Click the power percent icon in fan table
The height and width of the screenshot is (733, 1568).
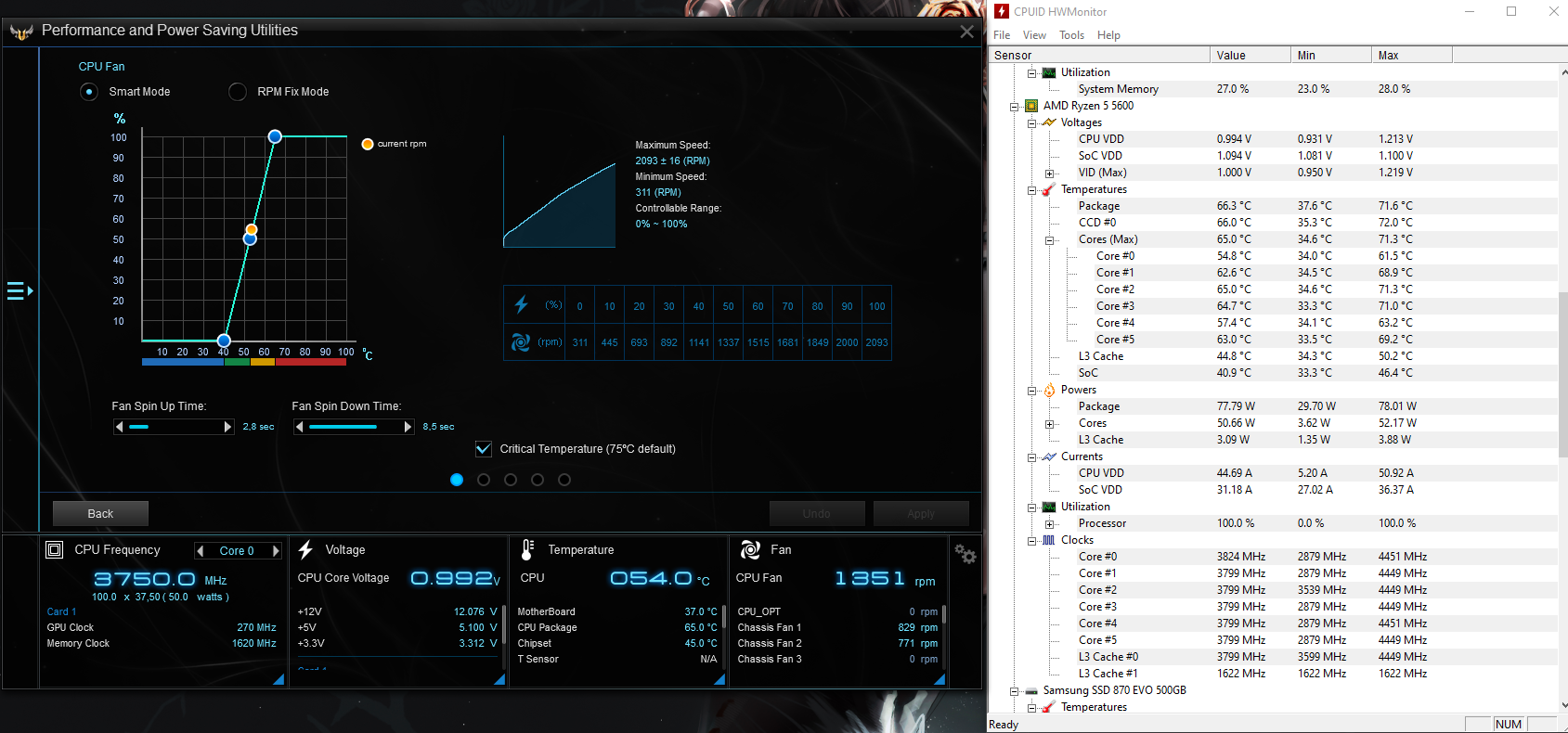[x=521, y=305]
